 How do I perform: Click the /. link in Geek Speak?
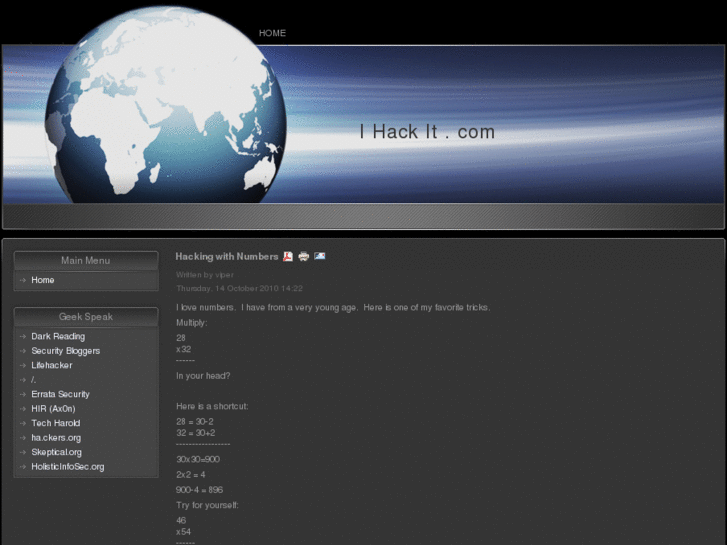pyautogui.click(x=33, y=380)
